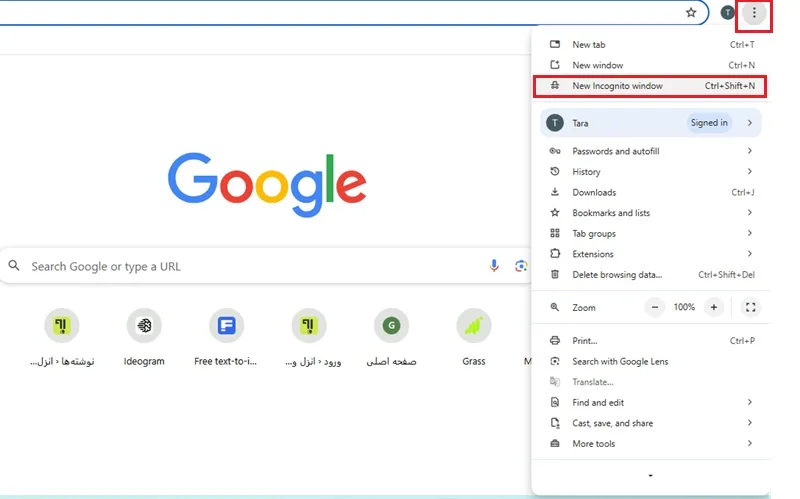This screenshot has width=800, height=499.
Task: Select Print... from the menu
Action: point(651,340)
